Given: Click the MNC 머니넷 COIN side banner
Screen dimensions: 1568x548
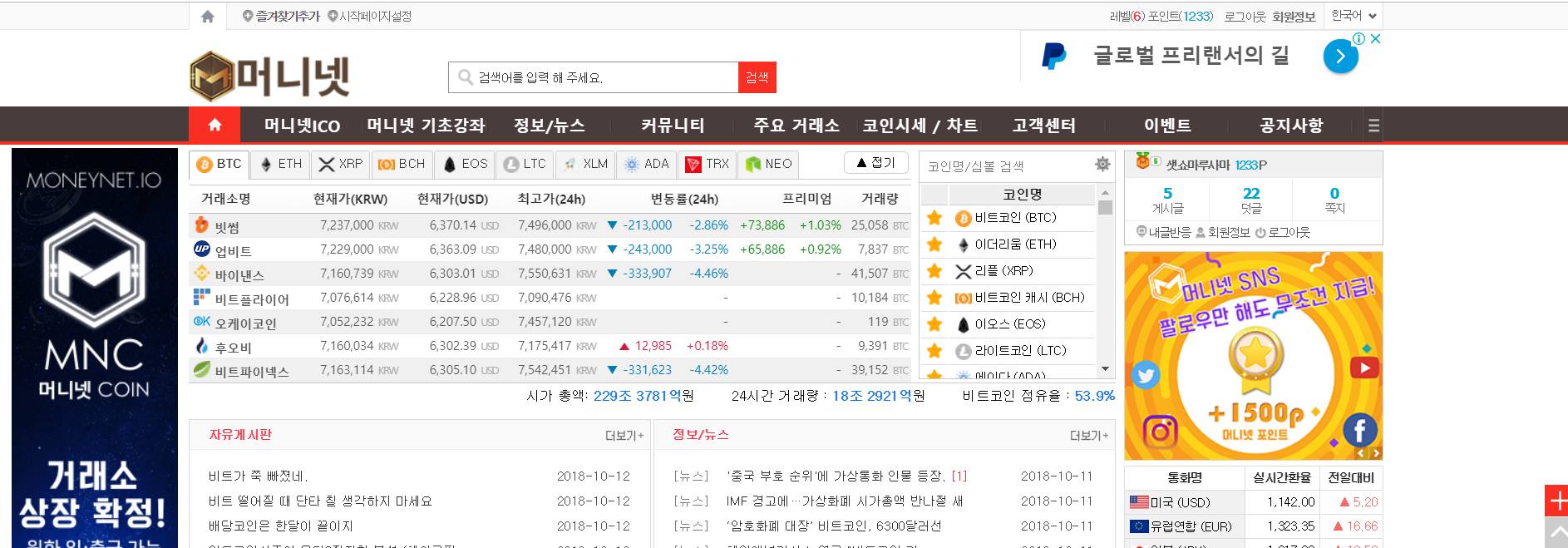Looking at the screenshot, I should coord(94,348).
